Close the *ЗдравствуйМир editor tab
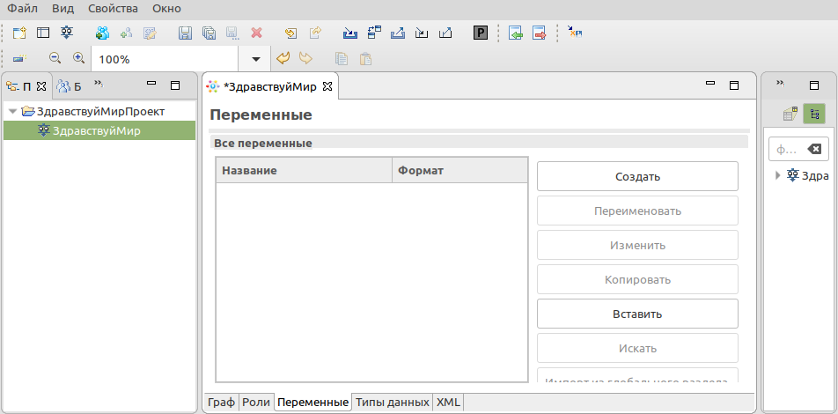The height and width of the screenshot is (414, 838). coord(328,87)
